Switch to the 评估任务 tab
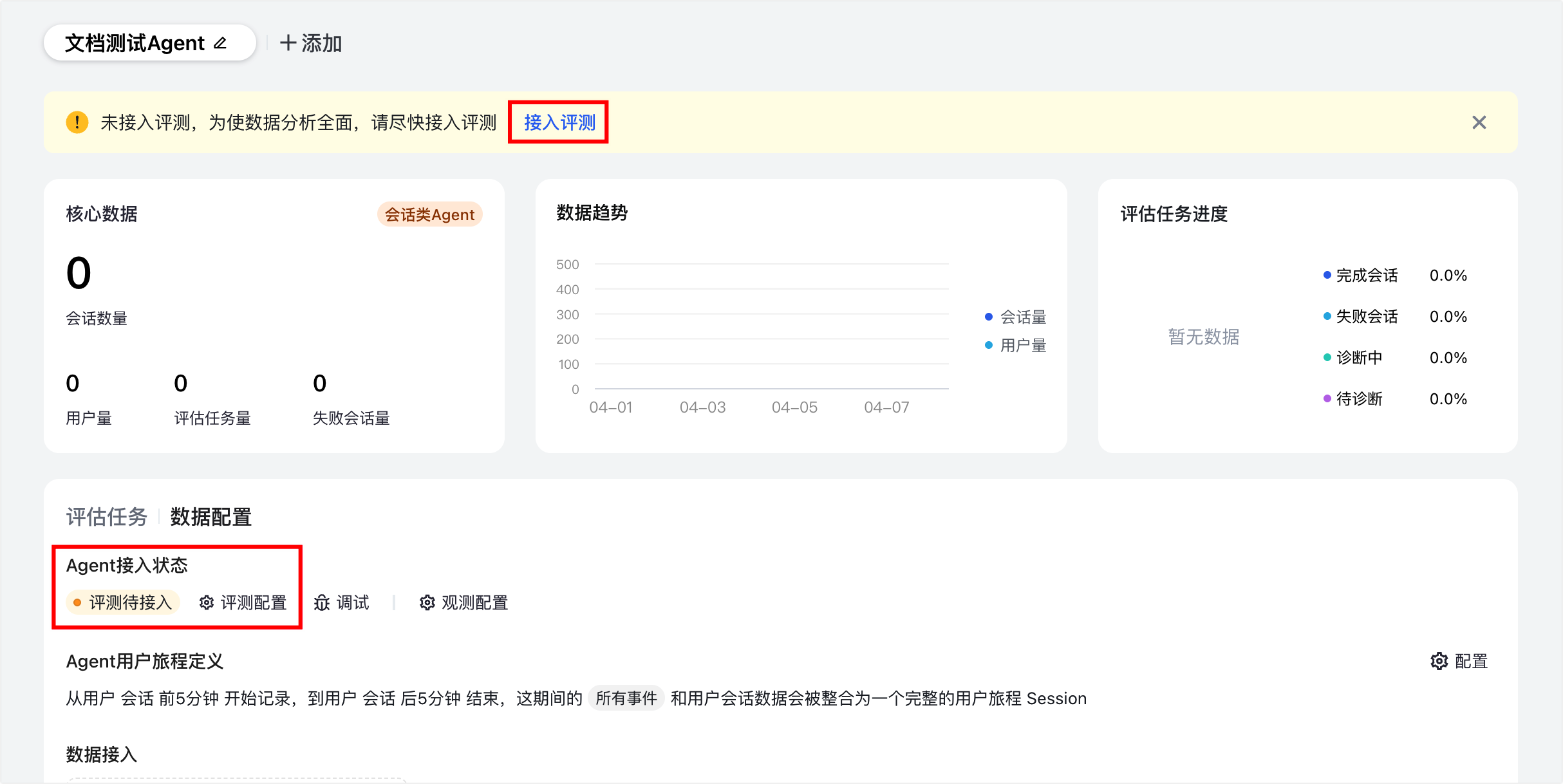 click(x=107, y=517)
